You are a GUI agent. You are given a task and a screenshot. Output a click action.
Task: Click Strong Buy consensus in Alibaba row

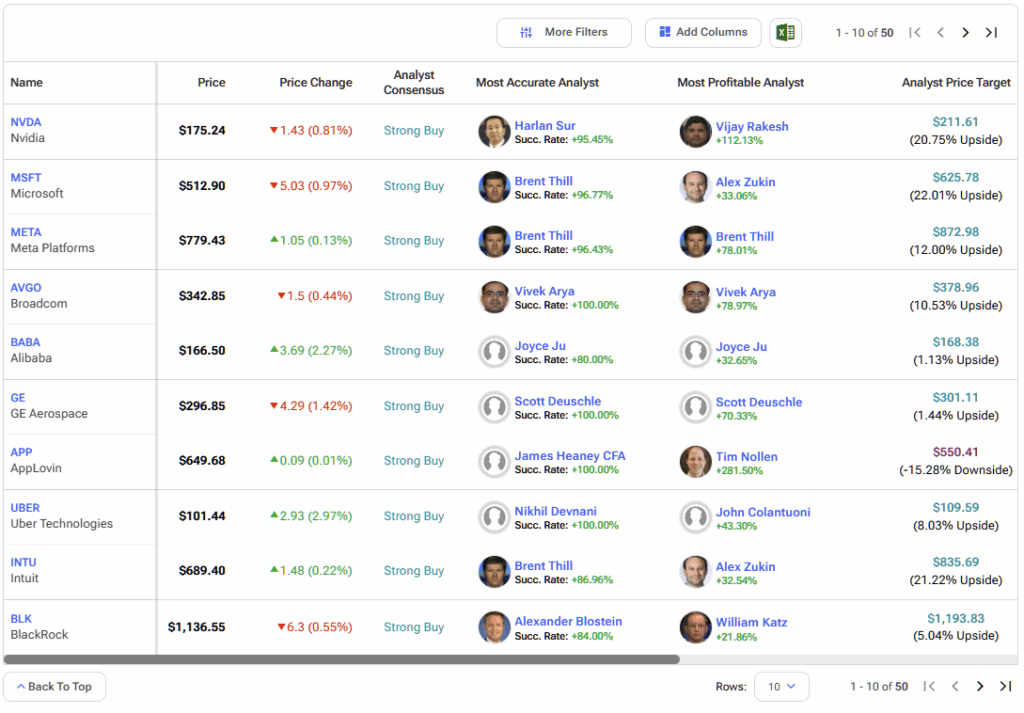[x=414, y=351]
